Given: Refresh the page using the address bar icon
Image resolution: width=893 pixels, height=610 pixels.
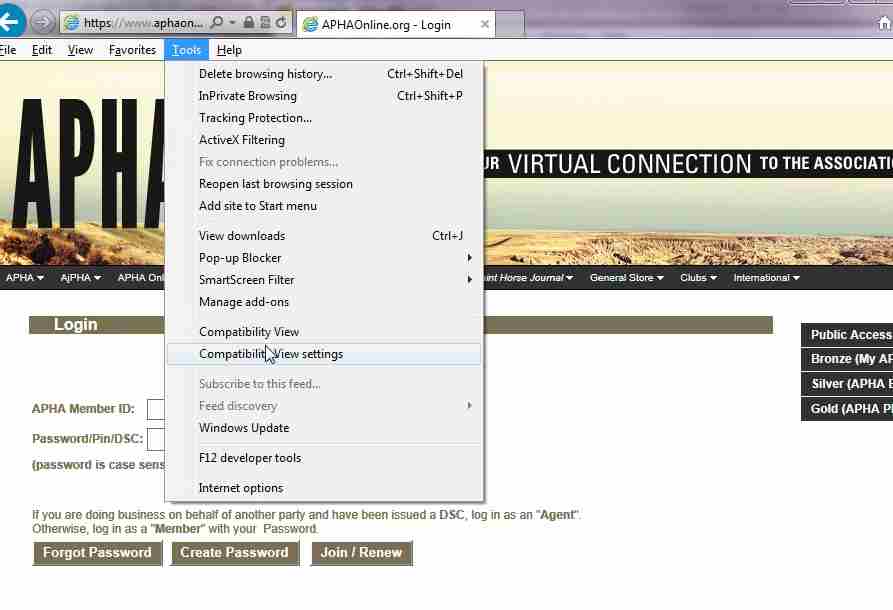Looking at the screenshot, I should (x=281, y=23).
